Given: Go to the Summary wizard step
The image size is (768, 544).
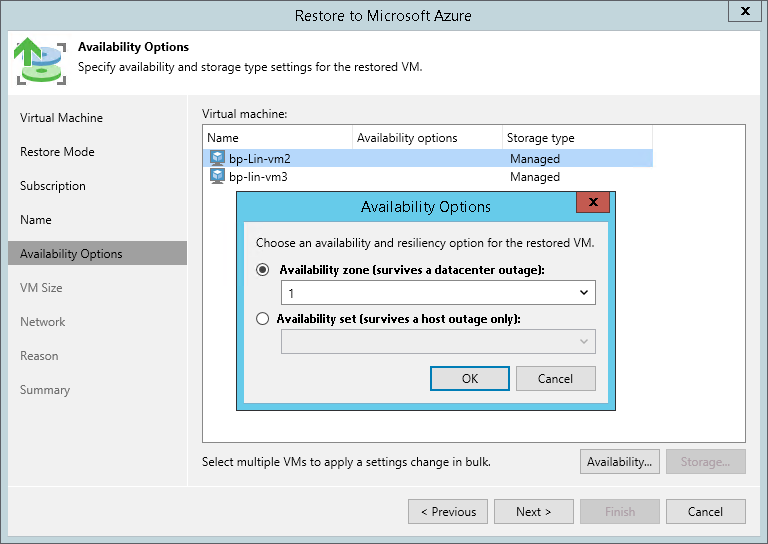Looking at the screenshot, I should point(45,390).
